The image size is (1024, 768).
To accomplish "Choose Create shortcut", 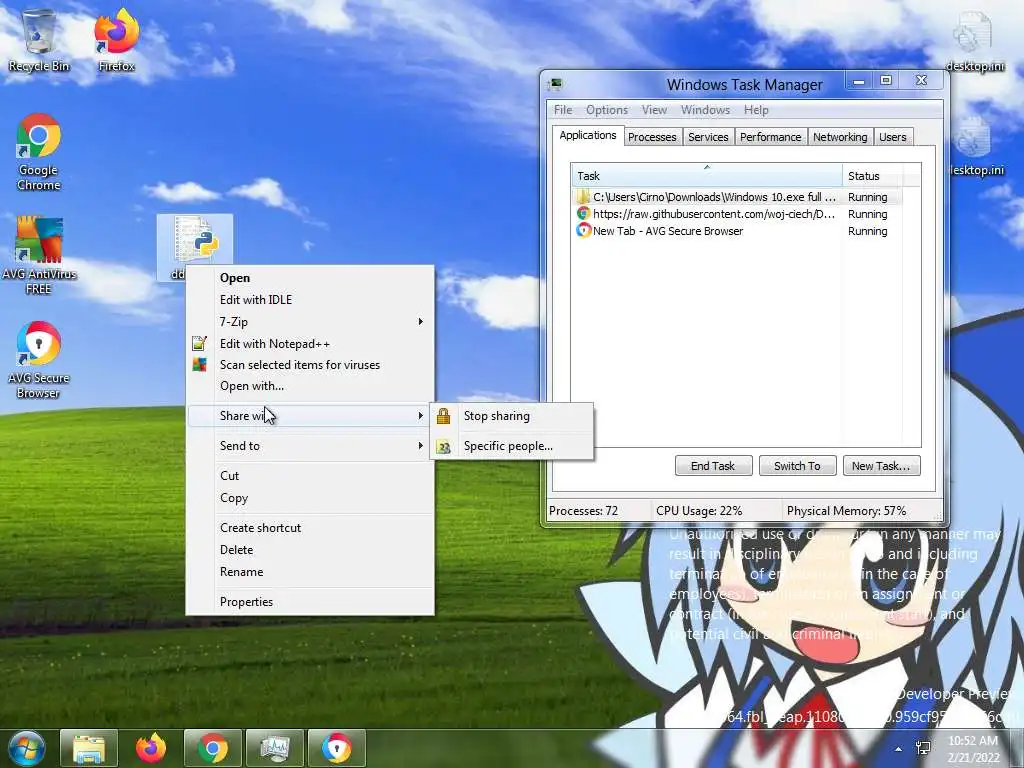I will pyautogui.click(x=310, y=528).
